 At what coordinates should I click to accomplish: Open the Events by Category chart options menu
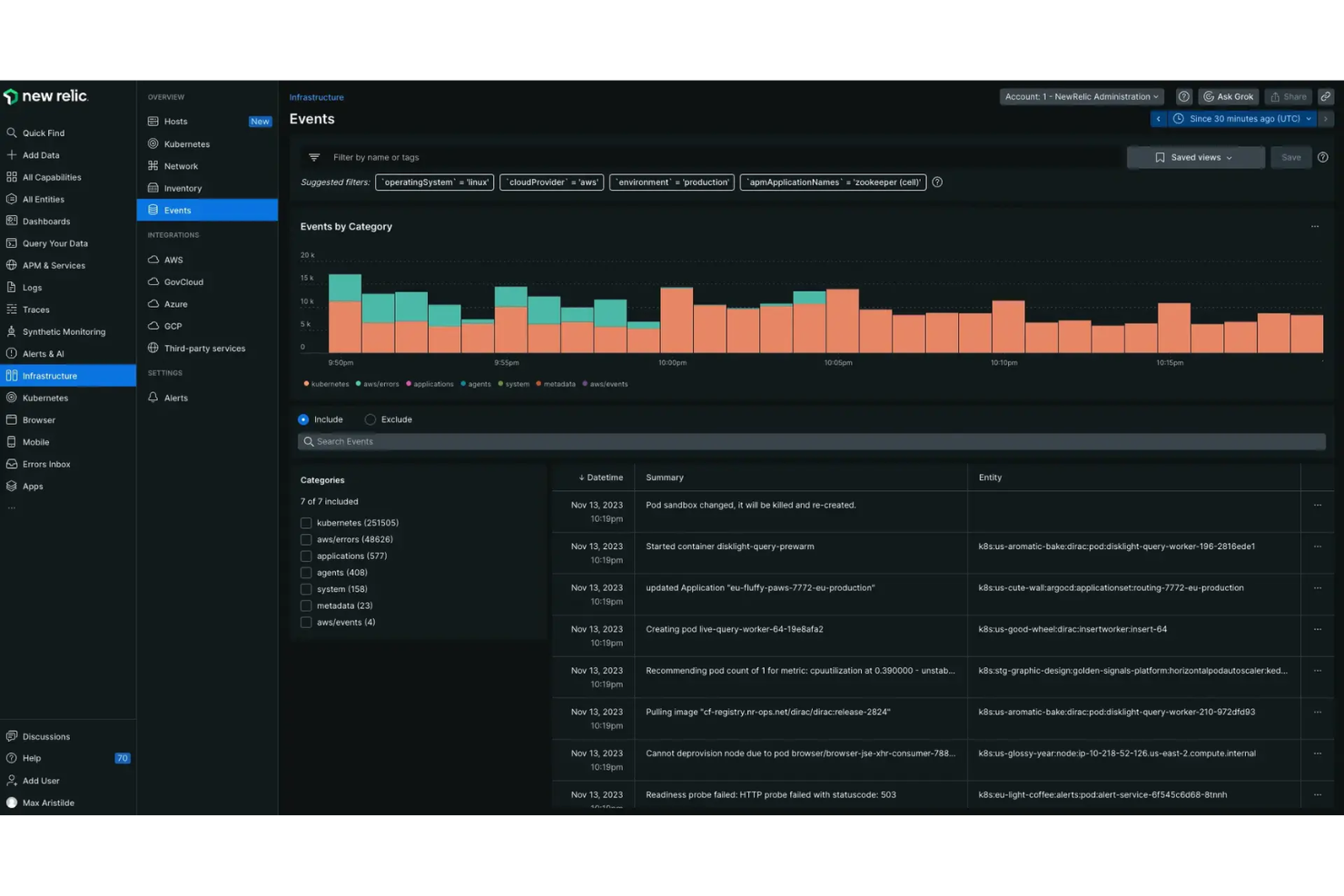point(1315,226)
